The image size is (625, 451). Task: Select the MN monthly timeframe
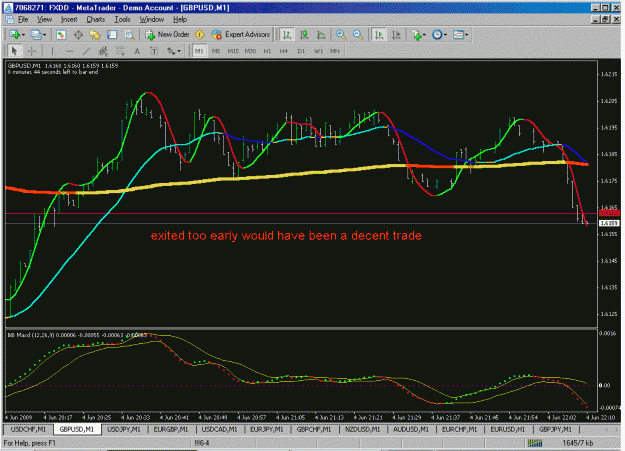(335, 51)
